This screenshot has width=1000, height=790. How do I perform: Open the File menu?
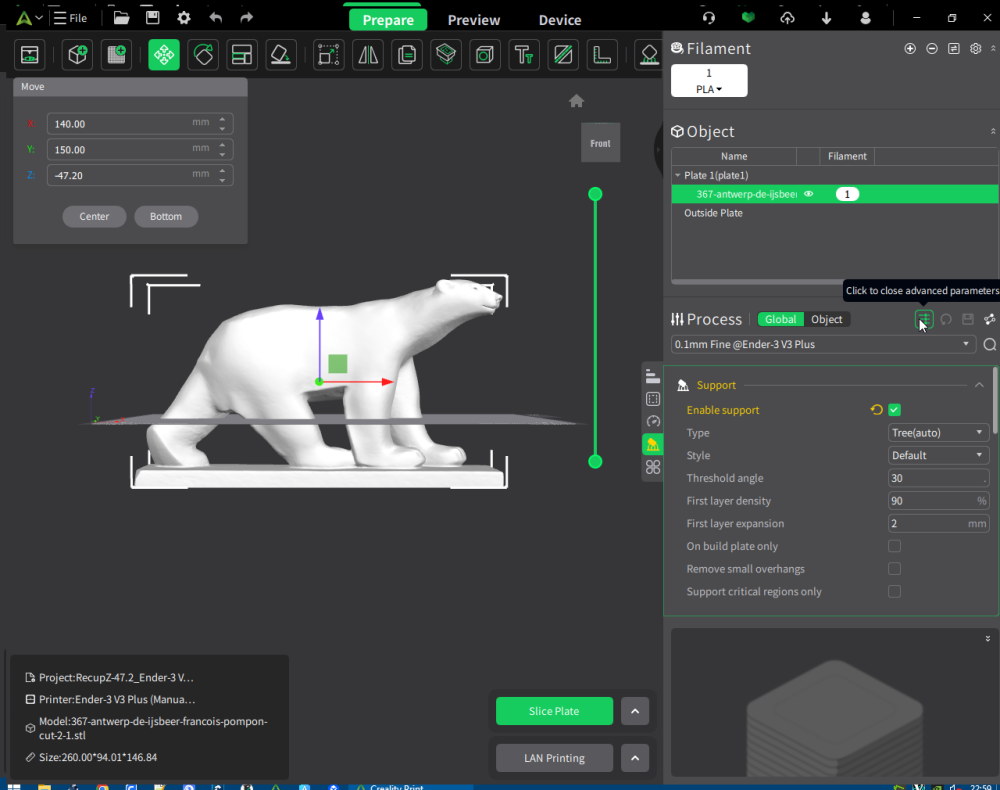click(x=70, y=18)
